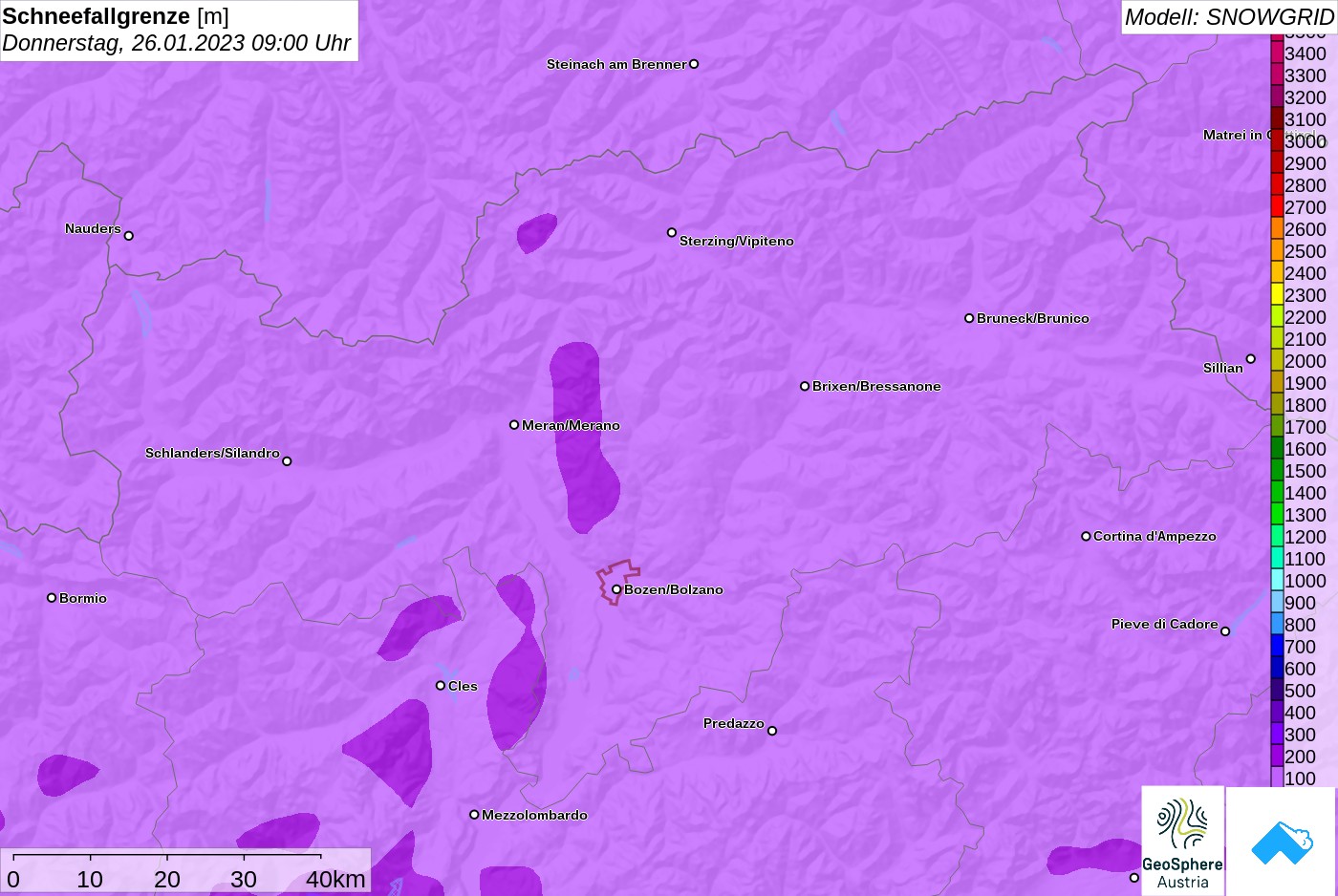Select the 200 m purple legend swatch
1338x896 pixels.
[1277, 756]
